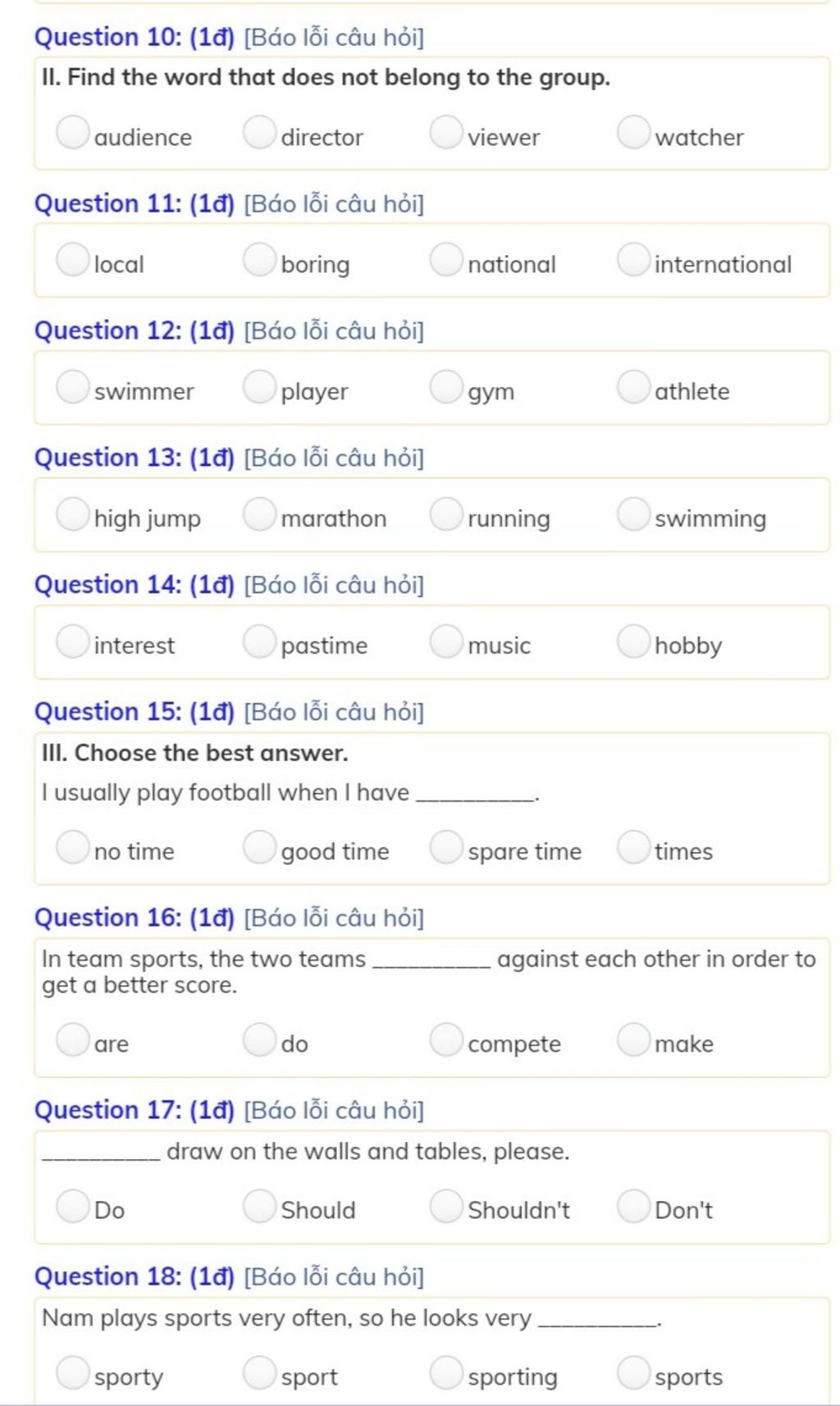Click 'Báo lỗi câu hỏi' beside Question 16
The height and width of the screenshot is (1406, 840).
(334, 918)
